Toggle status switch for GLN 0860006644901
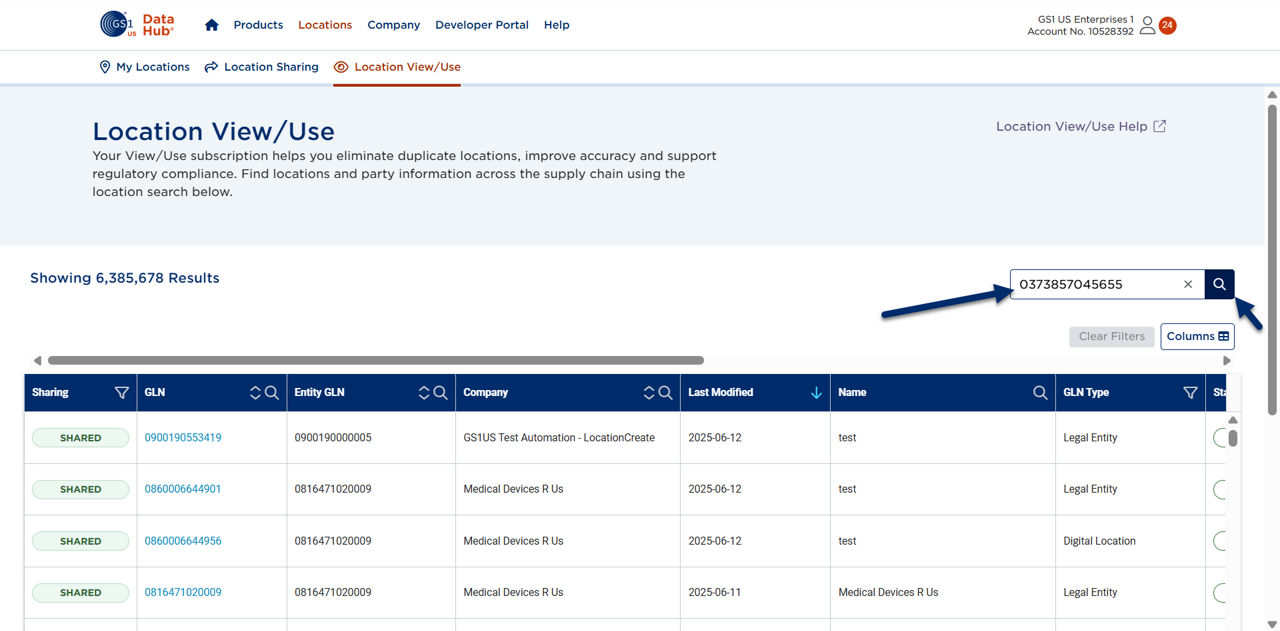Viewport: 1280px width, 631px height. coord(1220,489)
